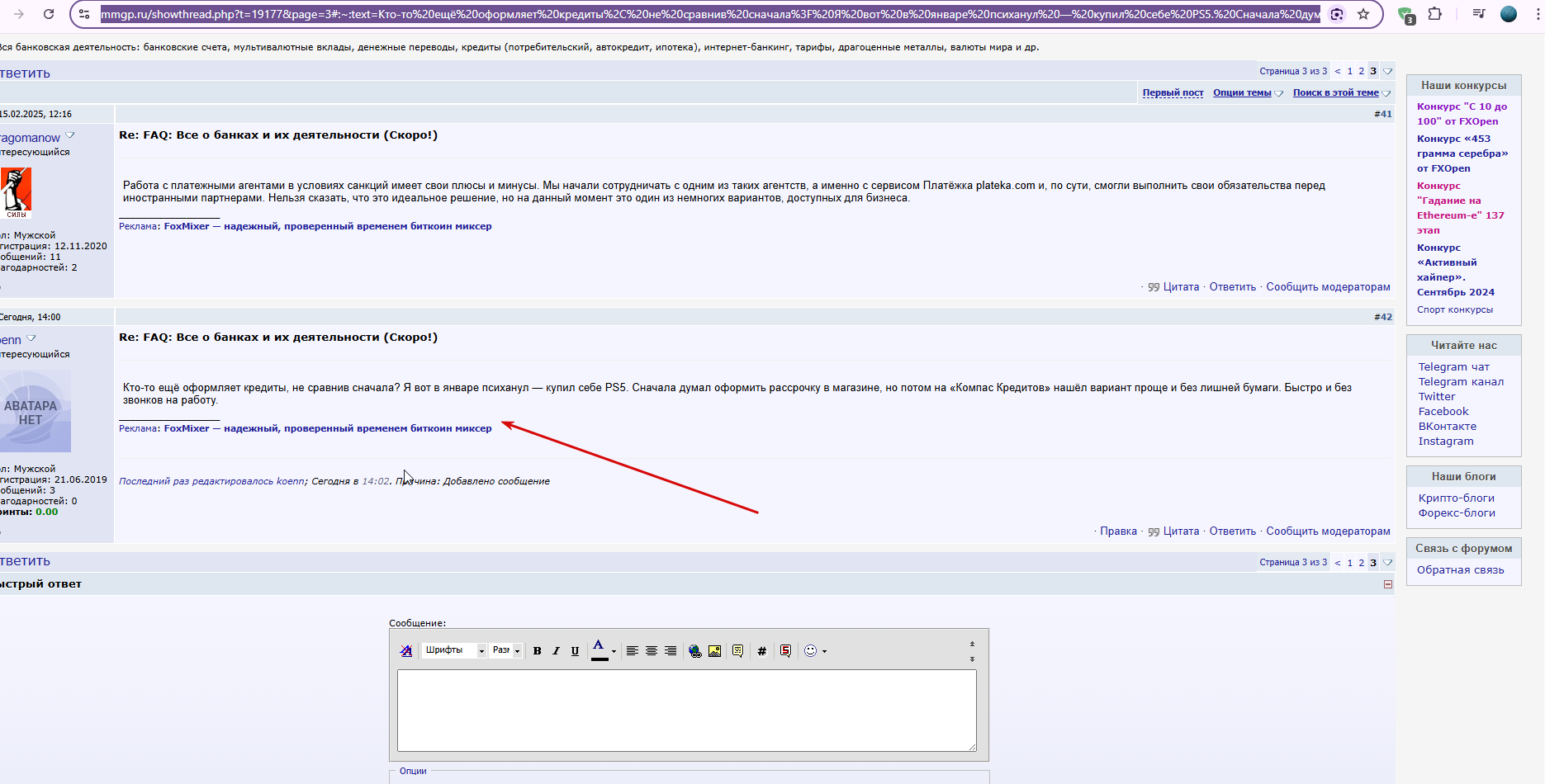Go to page 1 in bottom pagination

[1350, 563]
